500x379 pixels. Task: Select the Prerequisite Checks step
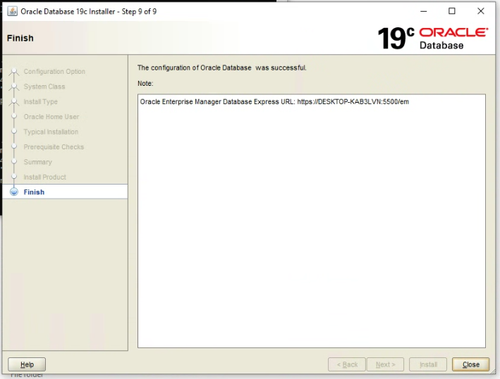click(x=54, y=147)
